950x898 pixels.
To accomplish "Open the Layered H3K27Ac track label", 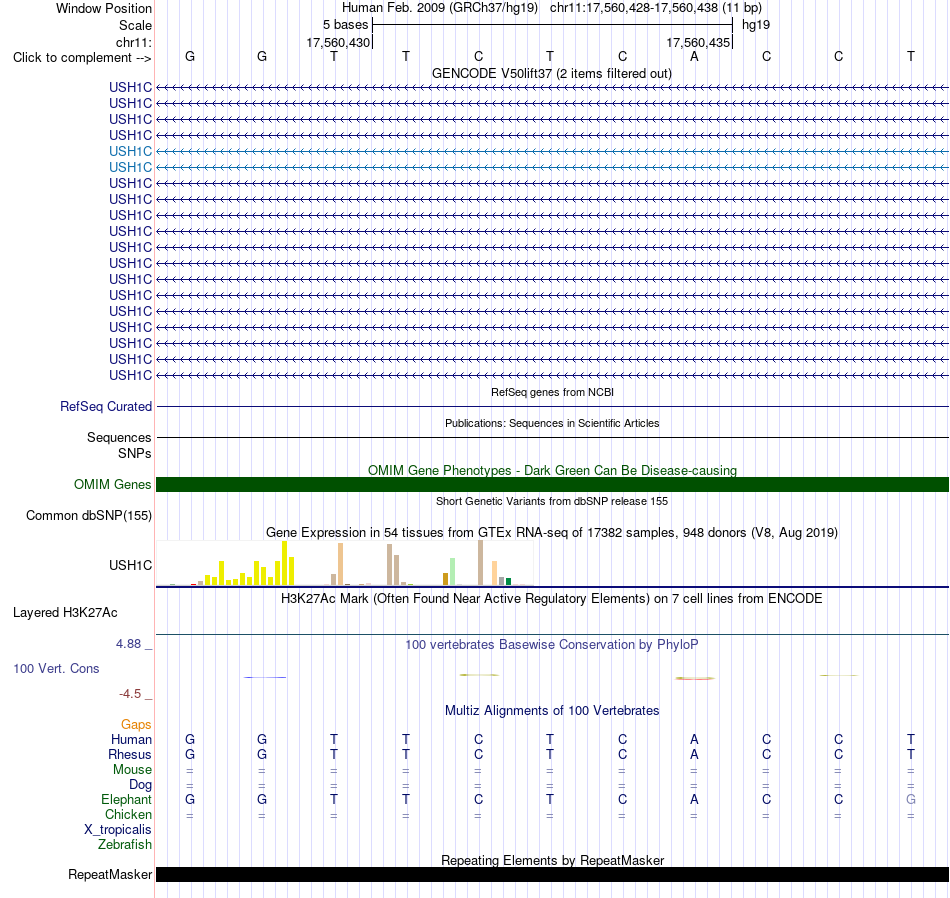I will 65,613.
